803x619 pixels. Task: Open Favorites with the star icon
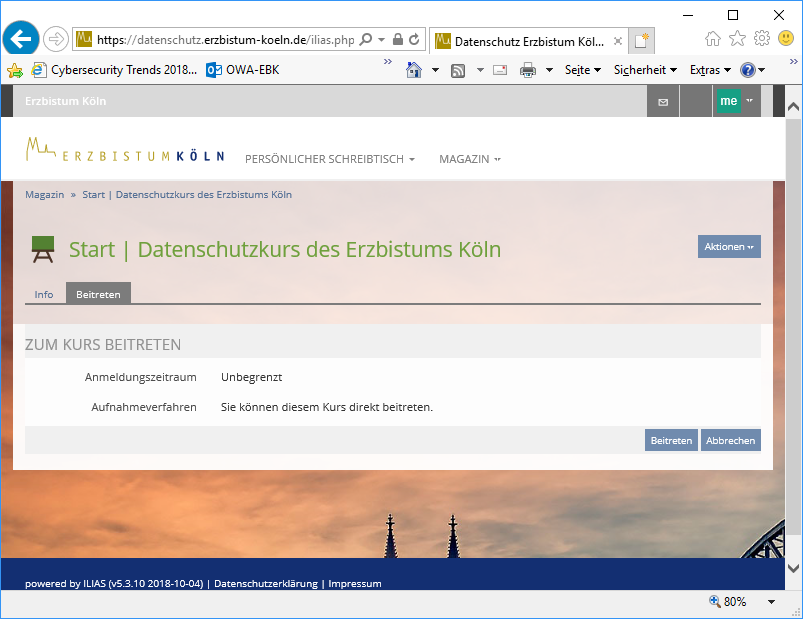click(x=737, y=38)
